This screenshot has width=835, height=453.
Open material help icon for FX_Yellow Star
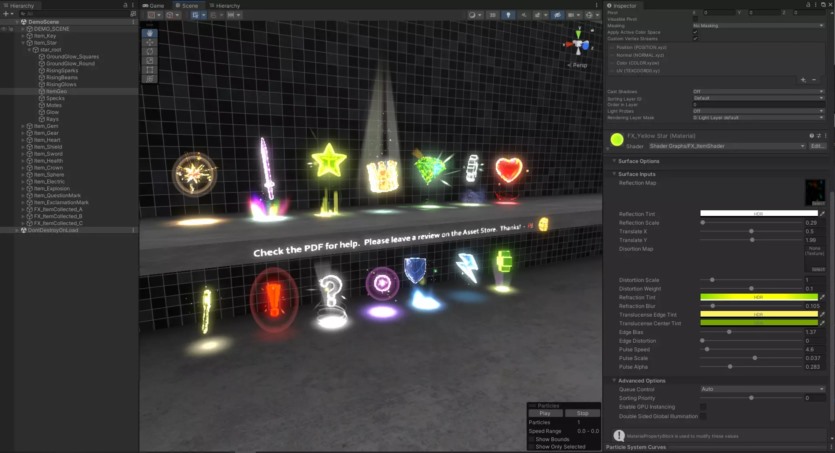(812, 136)
